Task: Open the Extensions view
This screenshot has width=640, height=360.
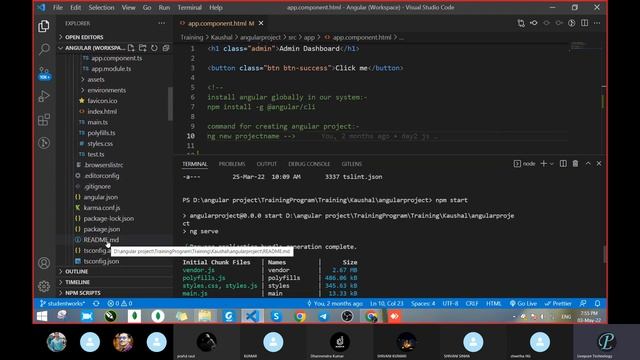Action: [x=44, y=120]
